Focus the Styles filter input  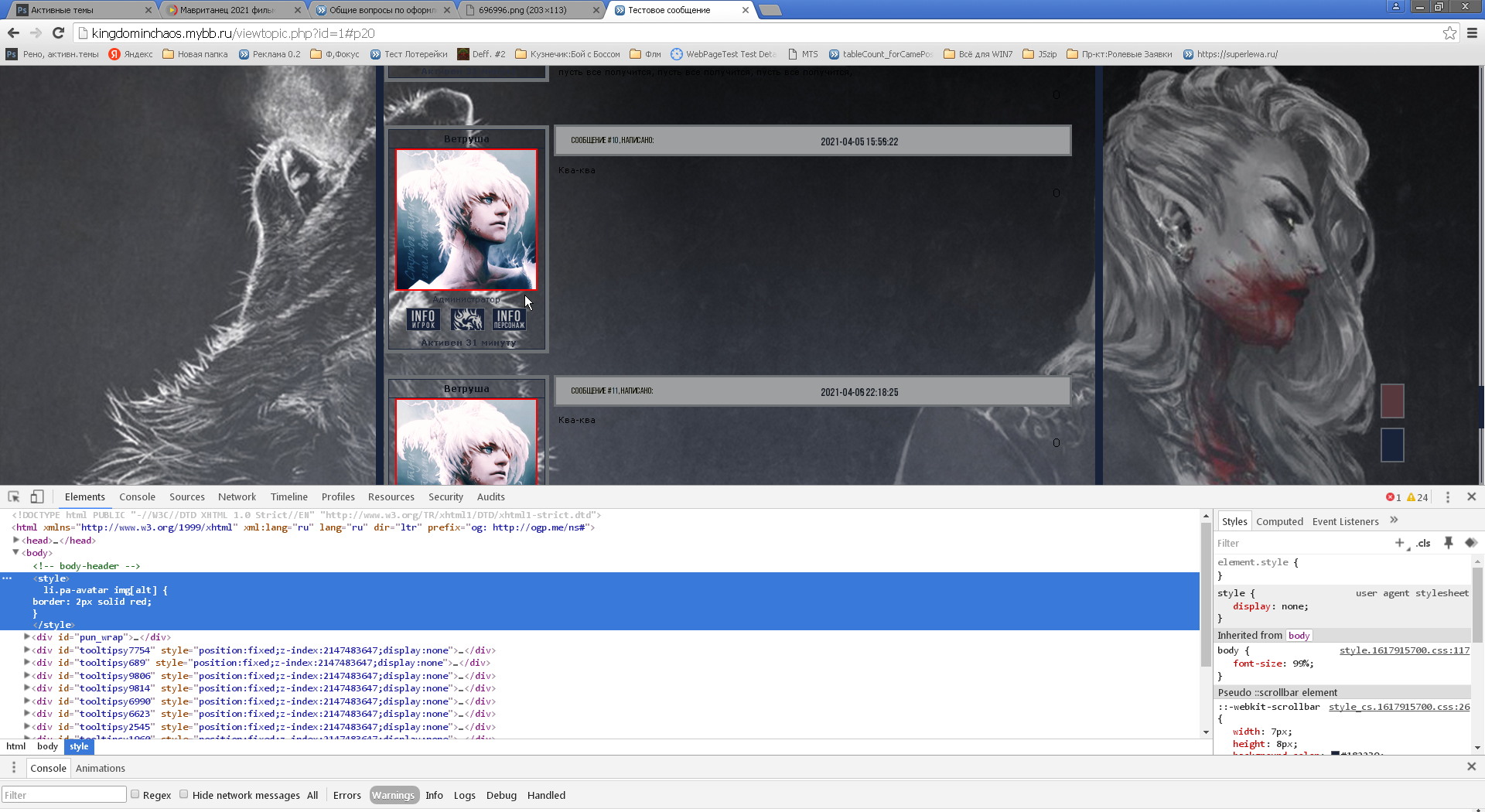(x=1302, y=543)
